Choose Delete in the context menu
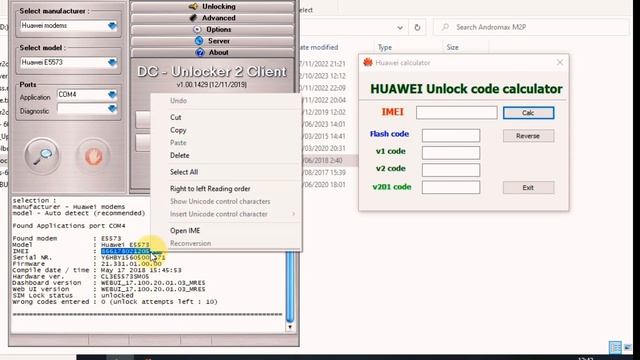This screenshot has width=640, height=360. pyautogui.click(x=180, y=156)
